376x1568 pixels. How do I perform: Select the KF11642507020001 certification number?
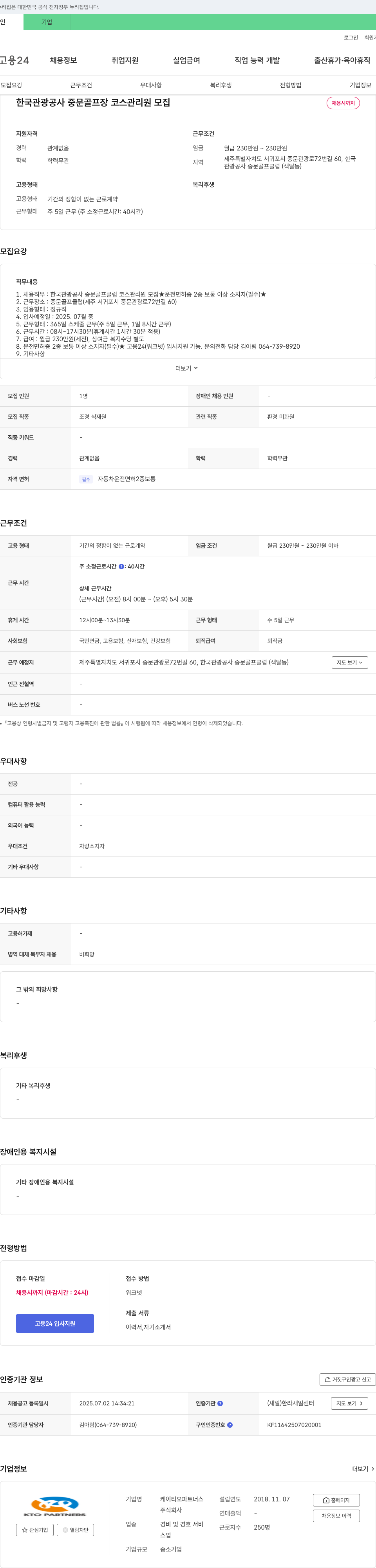point(294,1425)
